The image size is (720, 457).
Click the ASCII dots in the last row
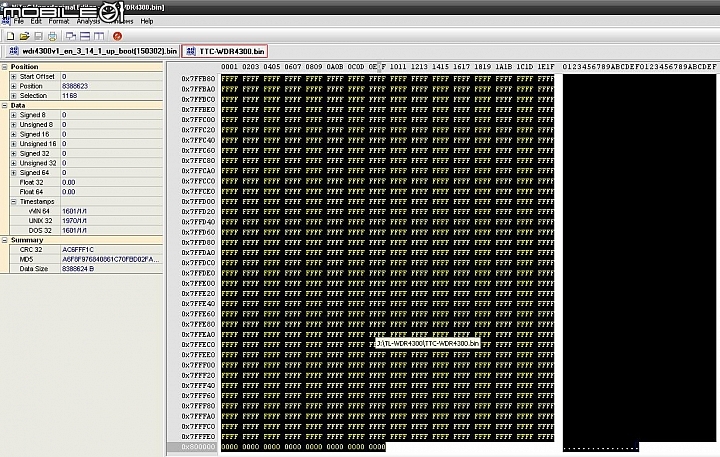(x=601, y=448)
